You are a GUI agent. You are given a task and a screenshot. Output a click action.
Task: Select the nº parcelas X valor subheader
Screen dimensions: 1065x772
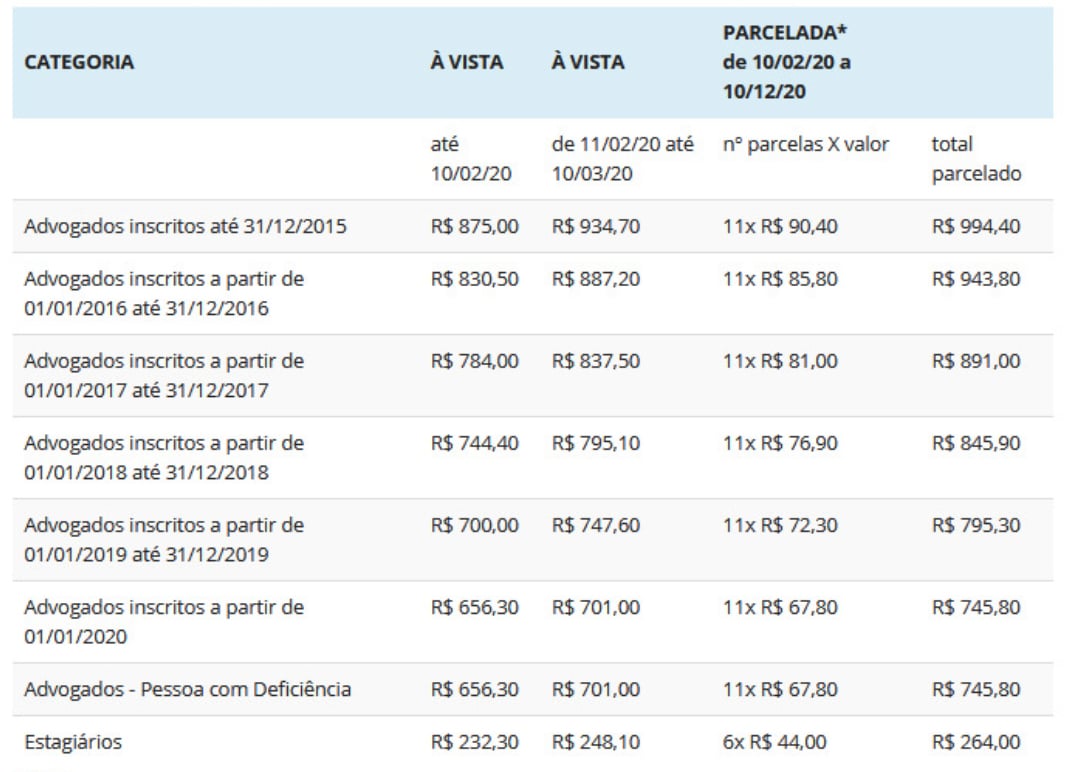806,144
